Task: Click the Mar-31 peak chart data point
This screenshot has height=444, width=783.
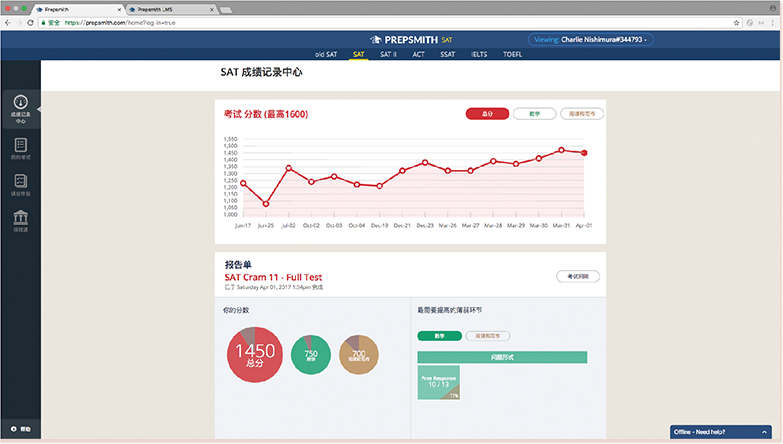Action: tap(561, 150)
